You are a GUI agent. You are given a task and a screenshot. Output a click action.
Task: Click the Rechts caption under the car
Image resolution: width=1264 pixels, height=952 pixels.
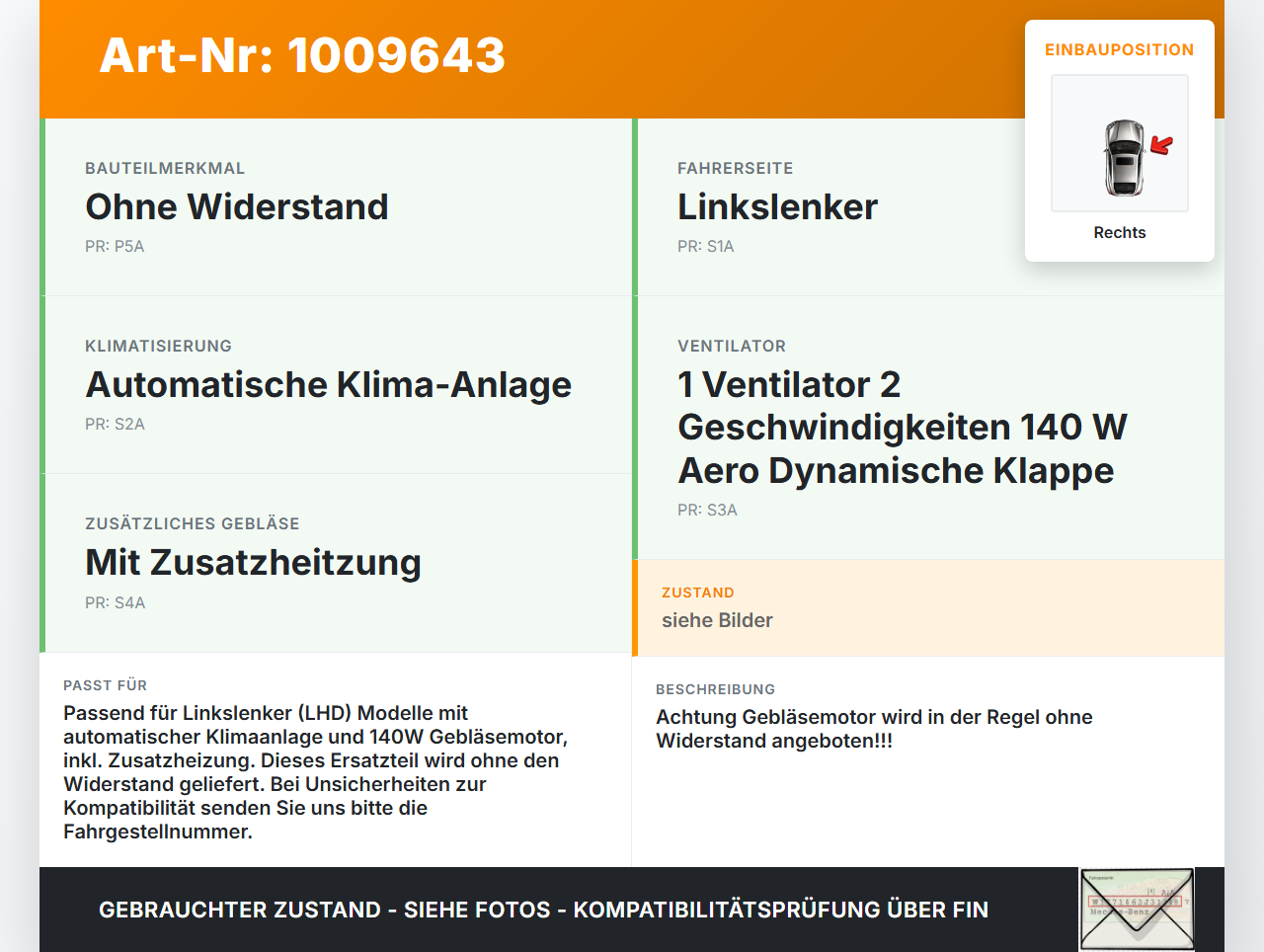(1120, 233)
